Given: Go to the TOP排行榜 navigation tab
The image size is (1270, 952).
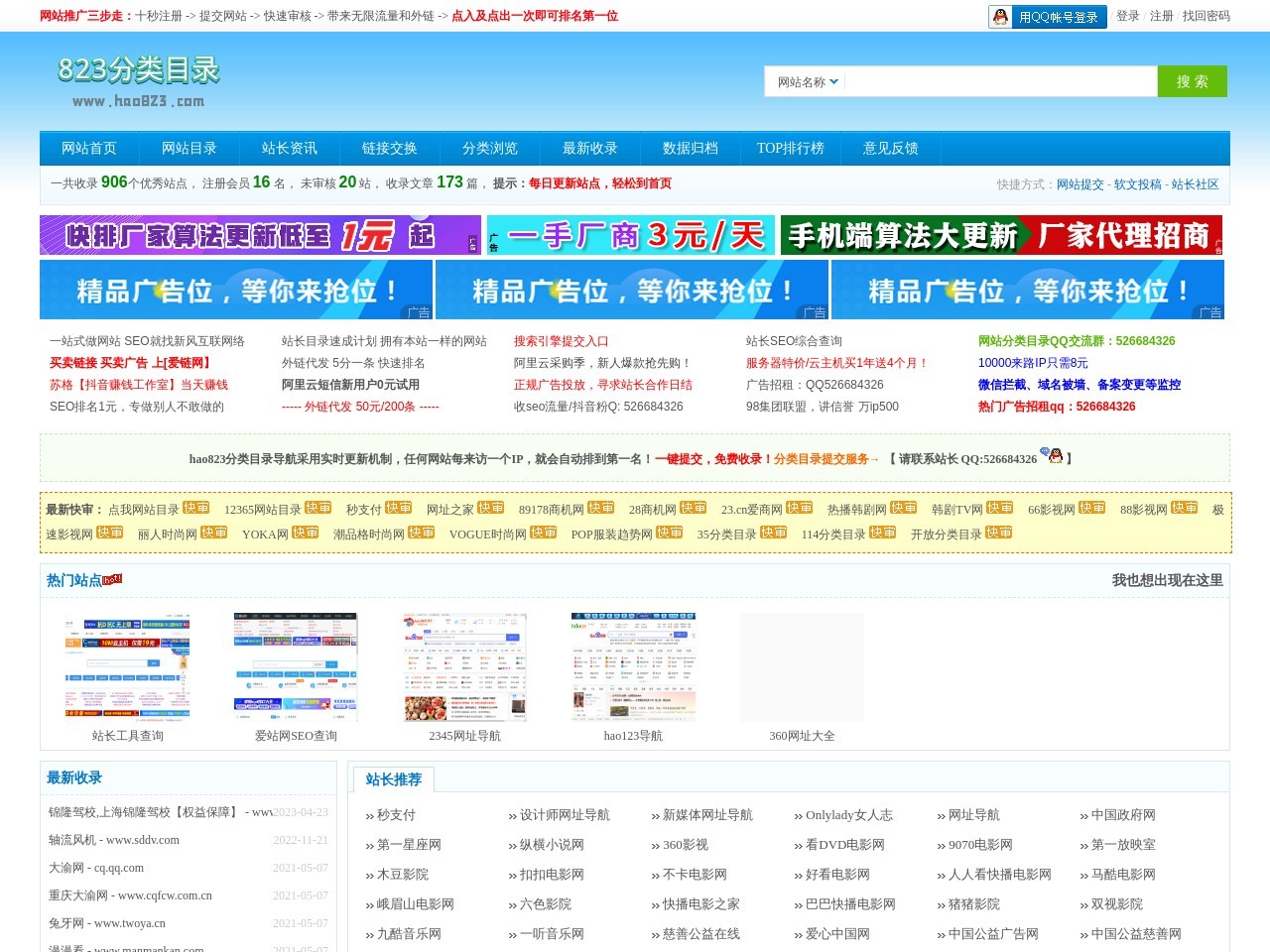Looking at the screenshot, I should [x=790, y=149].
